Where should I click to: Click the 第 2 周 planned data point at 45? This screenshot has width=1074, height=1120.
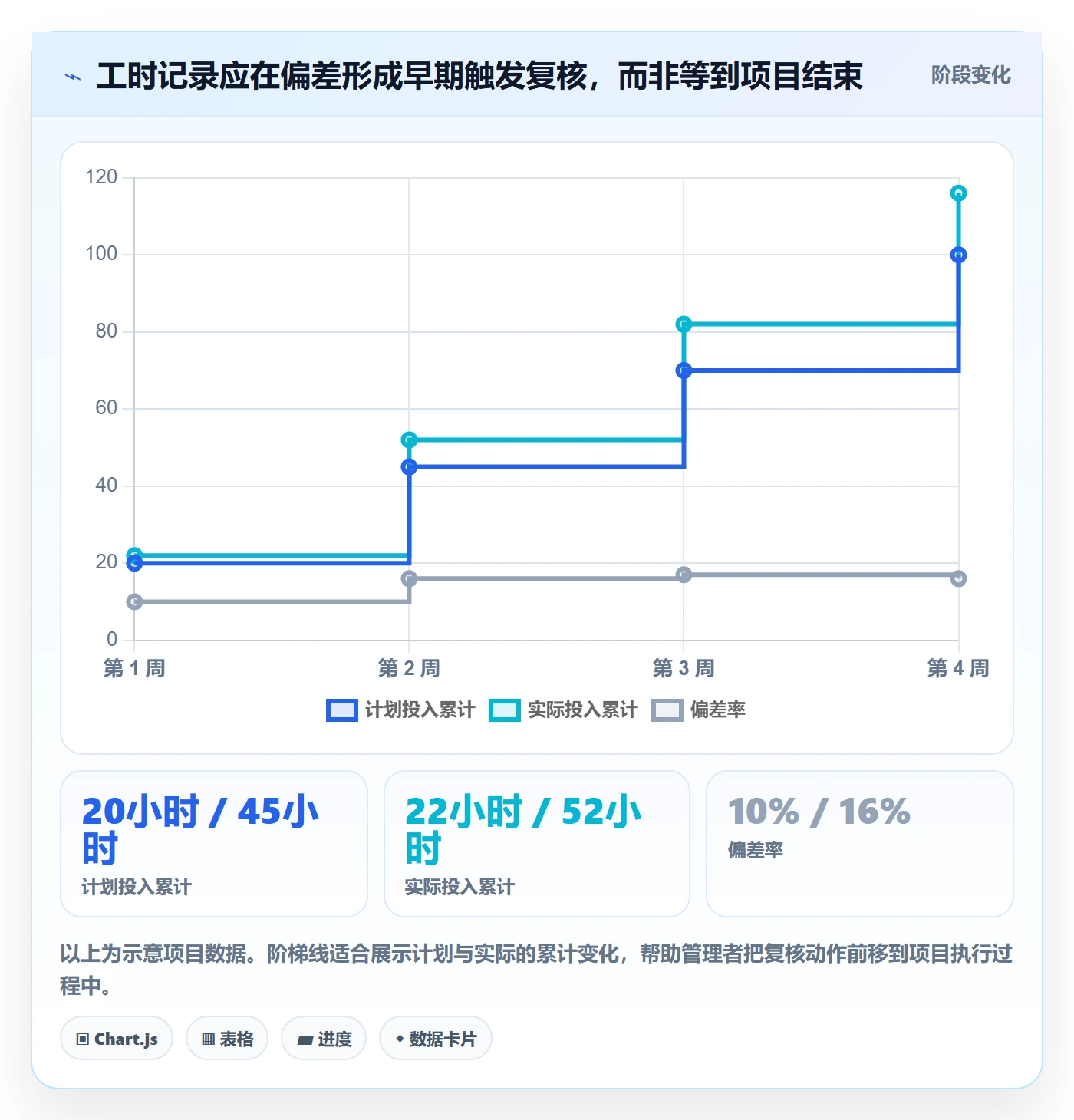(x=409, y=466)
